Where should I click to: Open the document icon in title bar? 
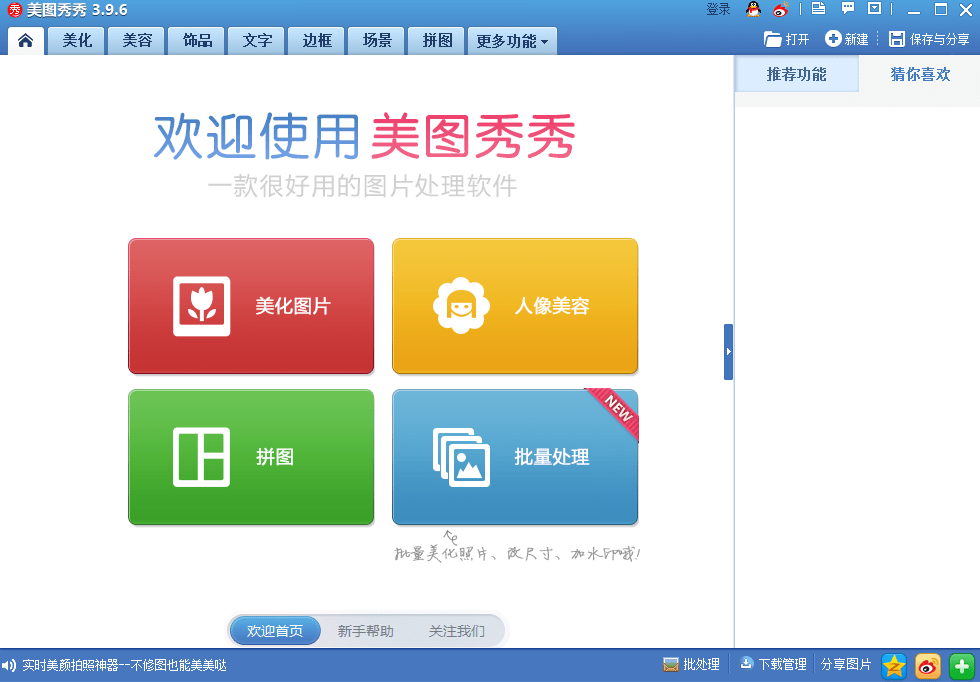pos(818,8)
